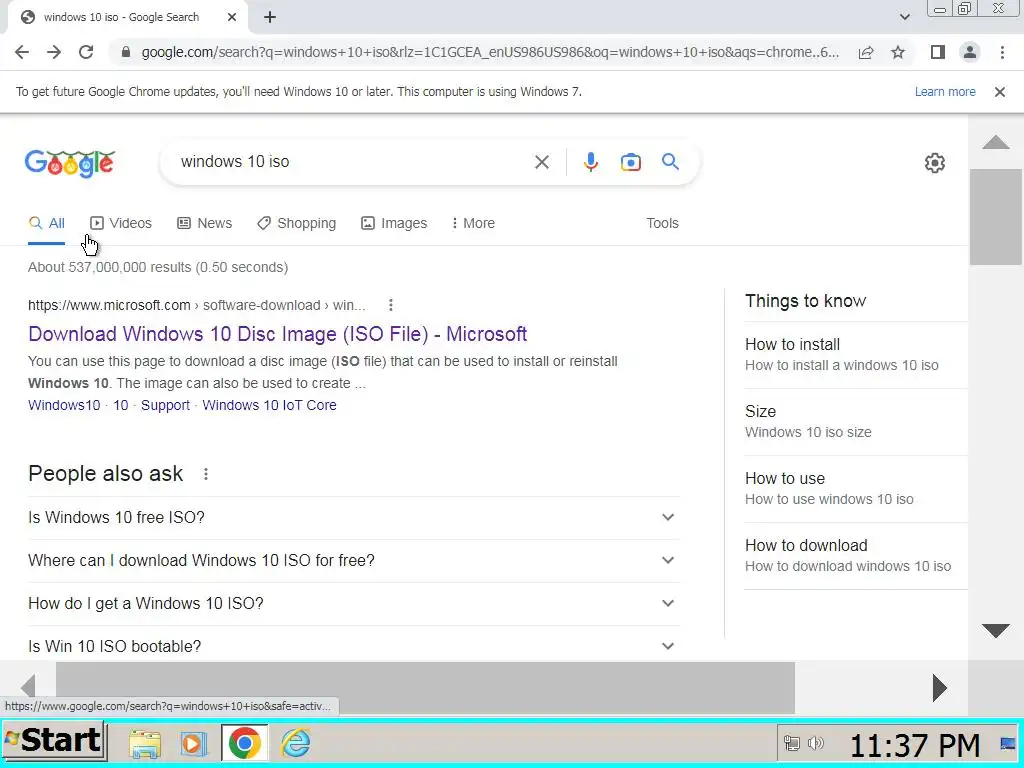
Task: Bookmark this page with the star
Action: 898,52
